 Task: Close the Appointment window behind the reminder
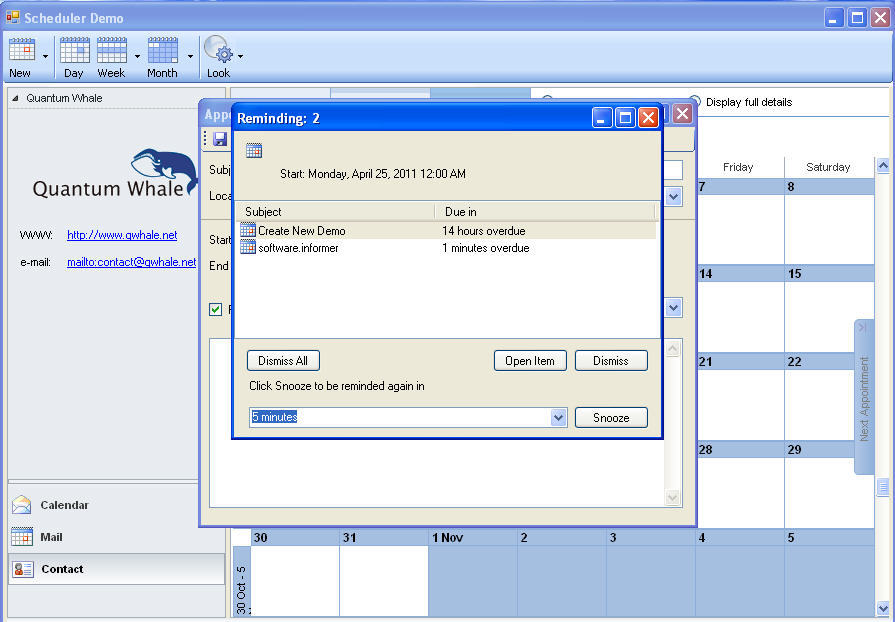pyautogui.click(x=683, y=114)
